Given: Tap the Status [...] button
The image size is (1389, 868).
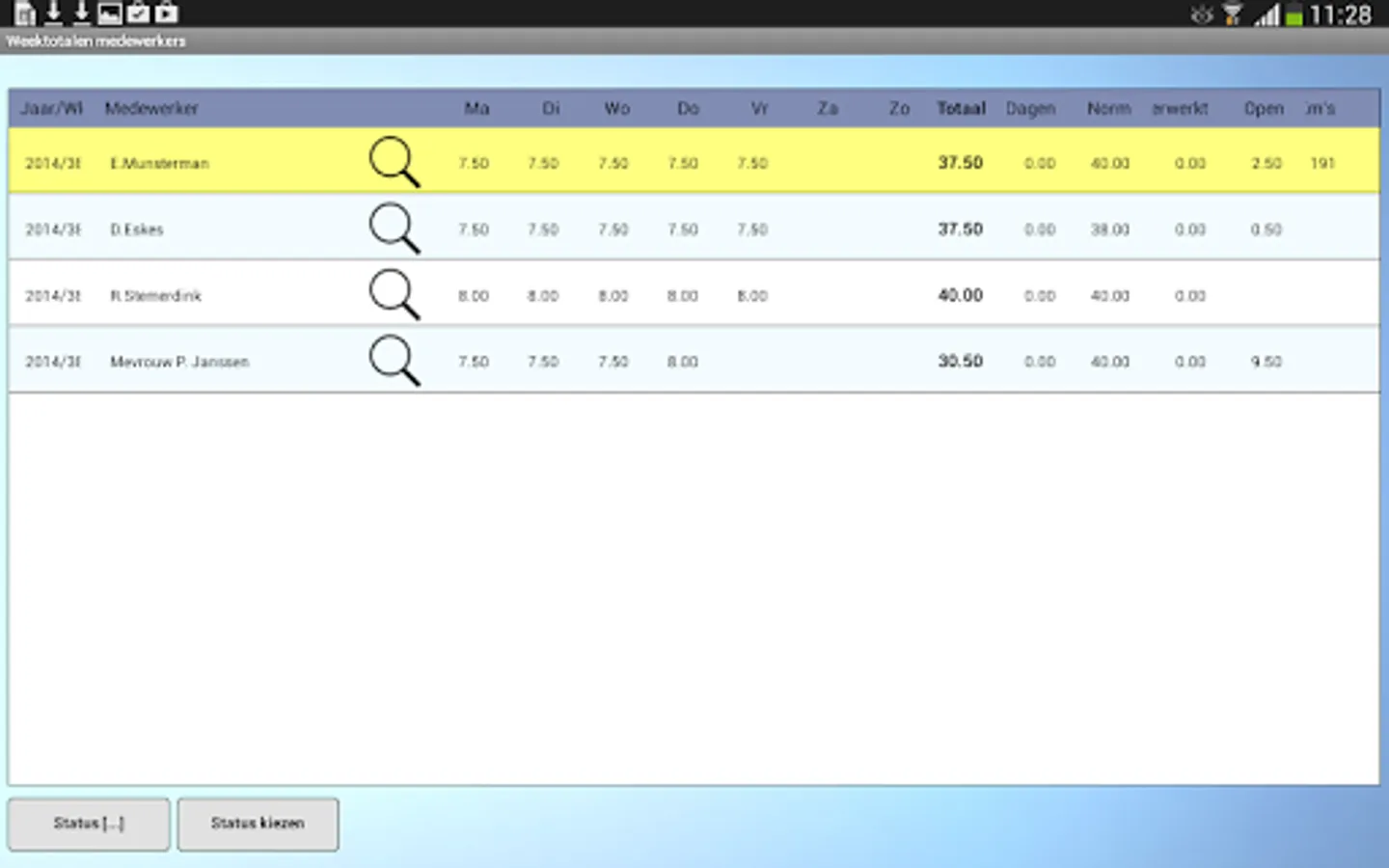Looking at the screenshot, I should pos(89,824).
